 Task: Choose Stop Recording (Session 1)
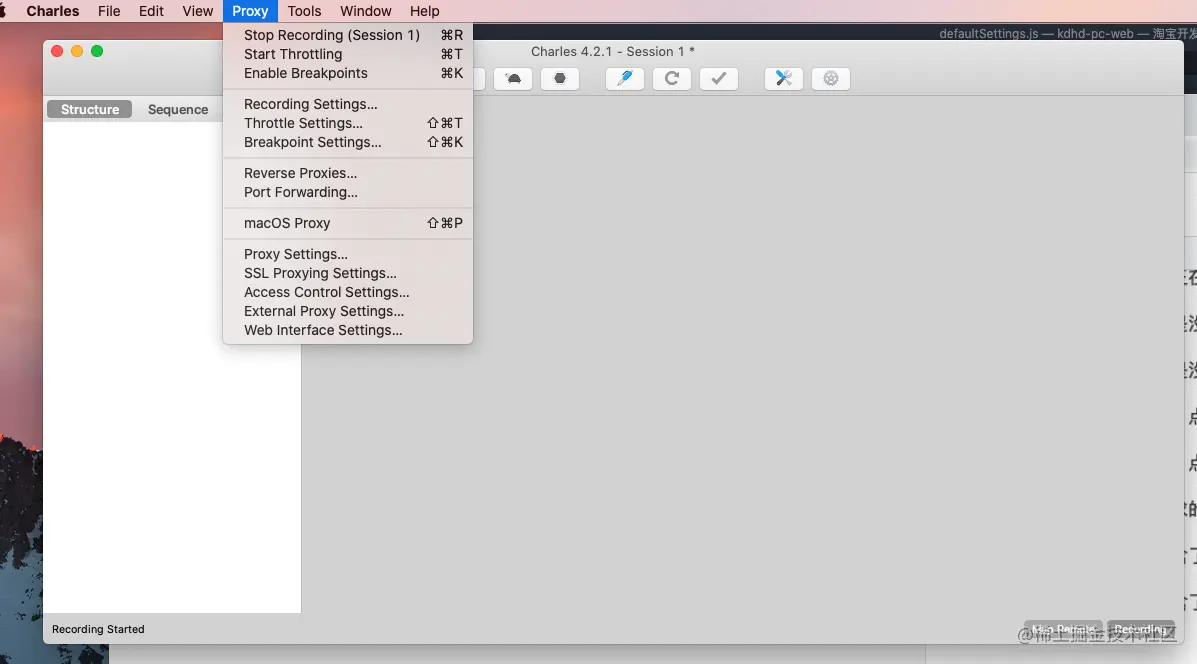[x=348, y=35]
